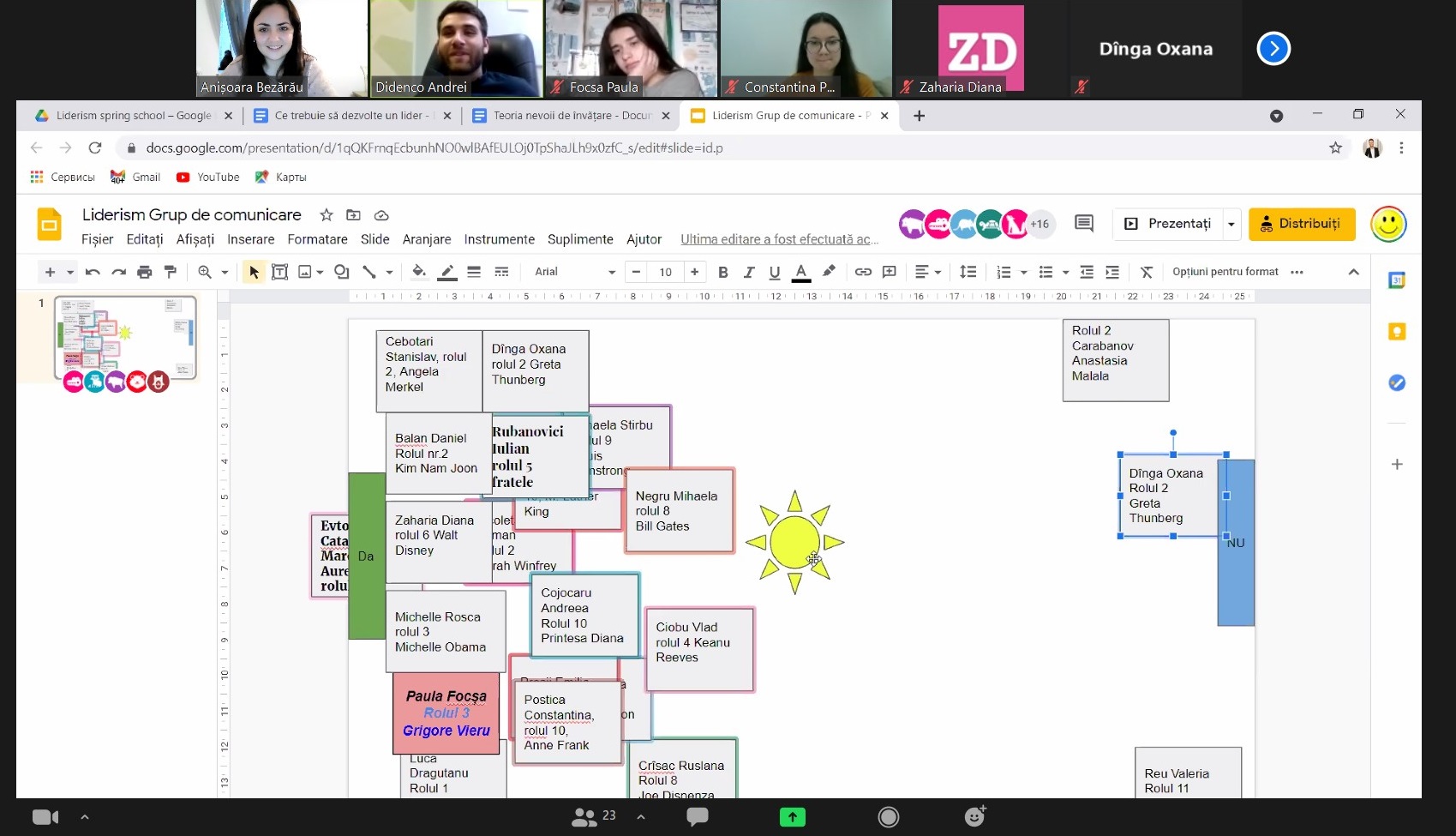Open Text color picker
1456x836 pixels.
tap(801, 272)
